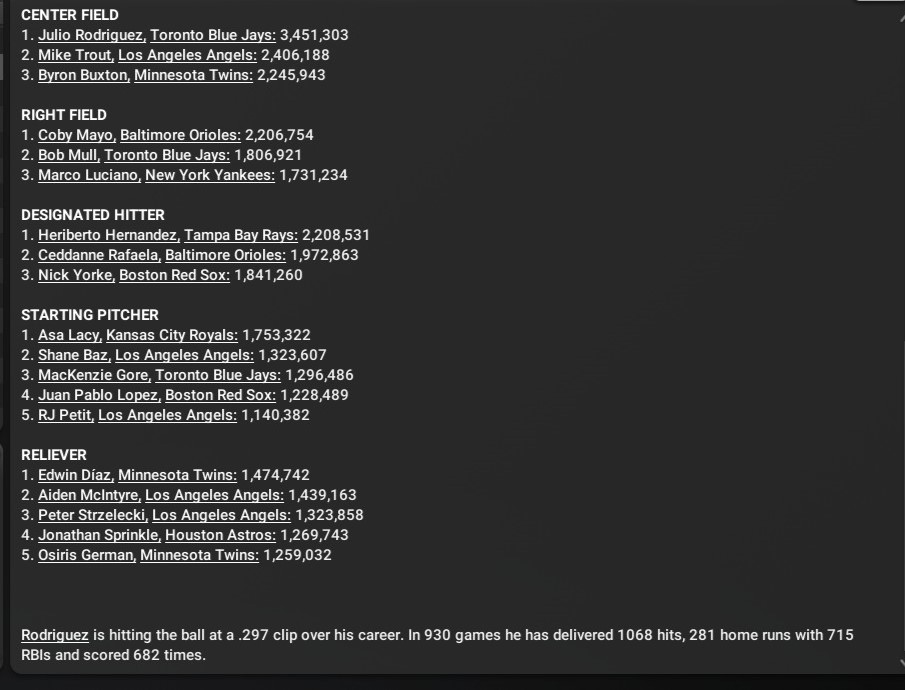Image resolution: width=905 pixels, height=690 pixels.
Task: Click Marco Luciano's name
Action: point(89,175)
